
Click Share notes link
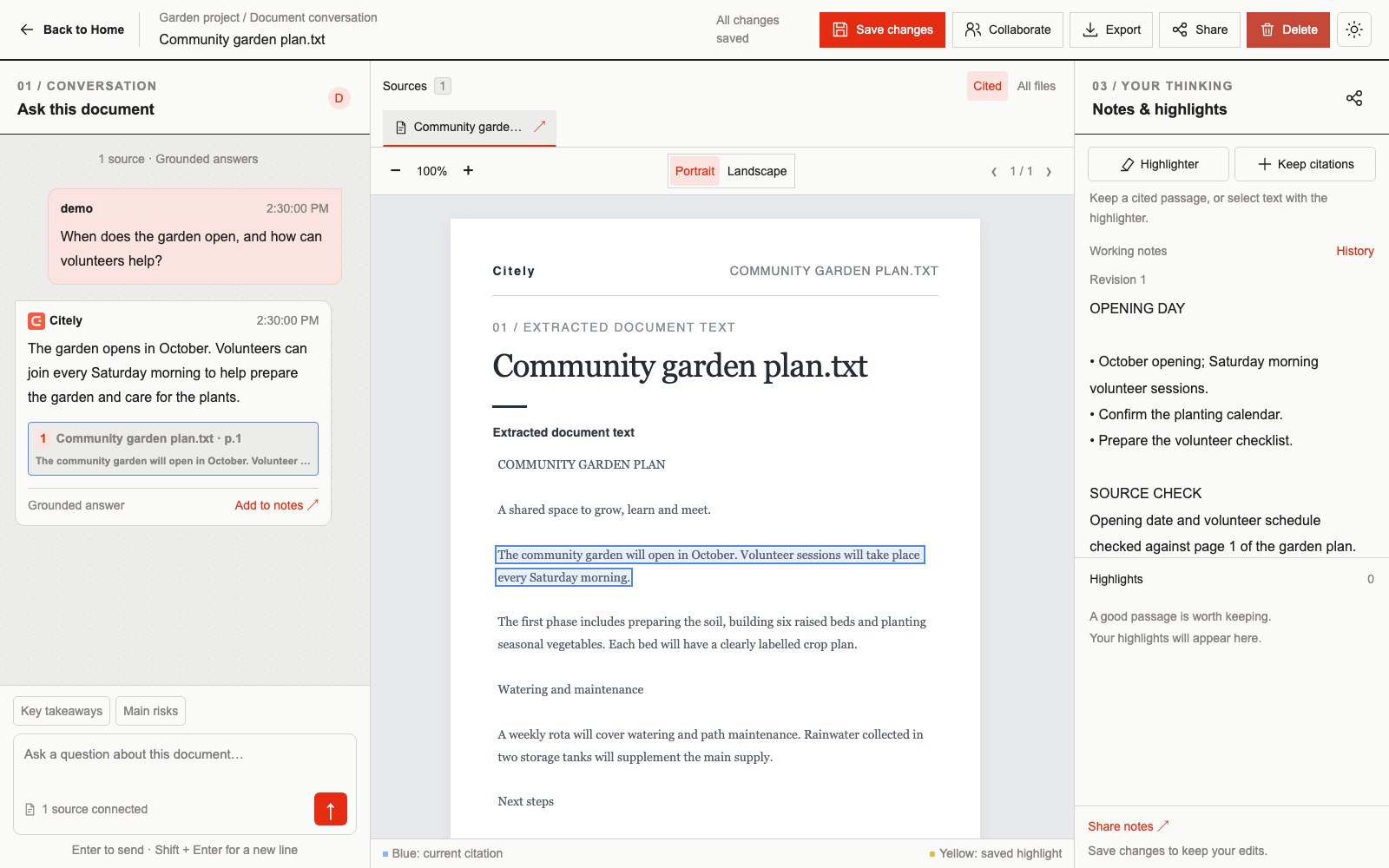point(1129,826)
